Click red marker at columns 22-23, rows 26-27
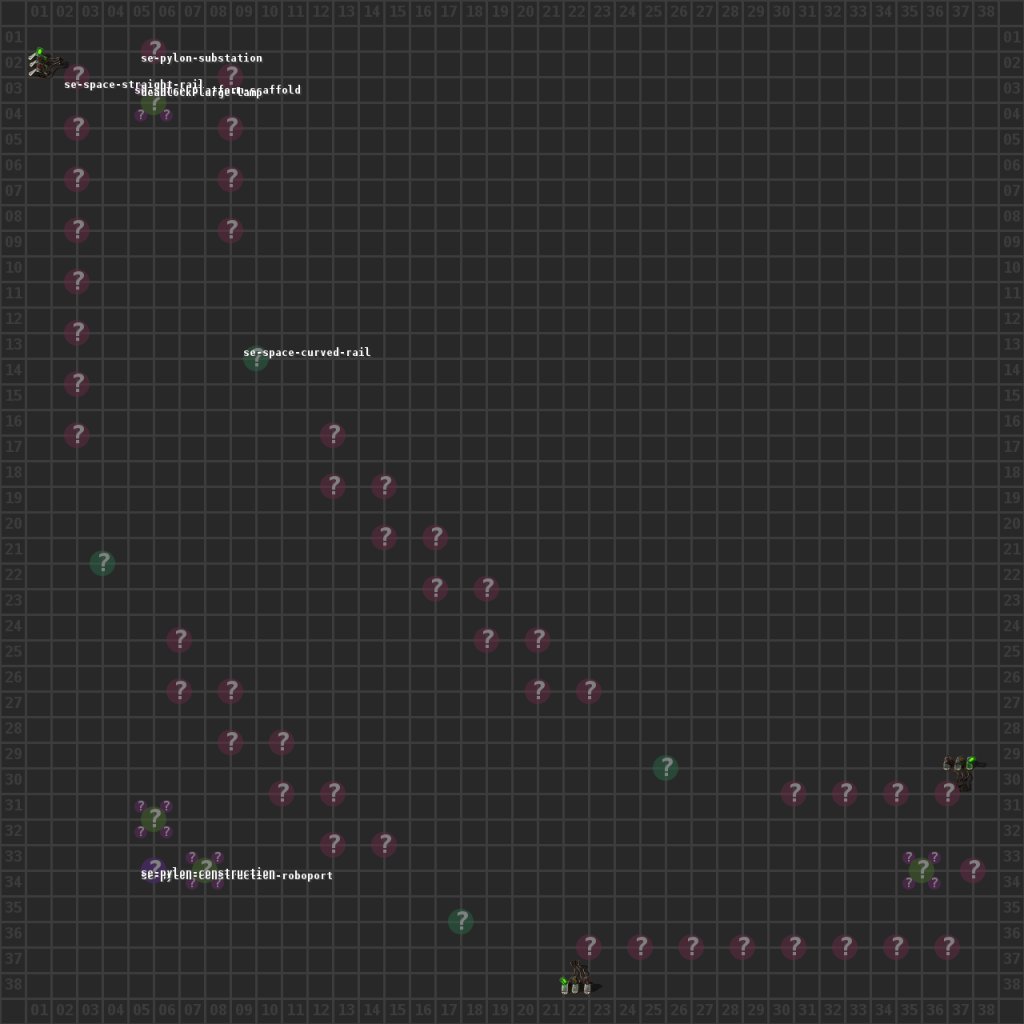This screenshot has height=1024, width=1024. (589, 691)
